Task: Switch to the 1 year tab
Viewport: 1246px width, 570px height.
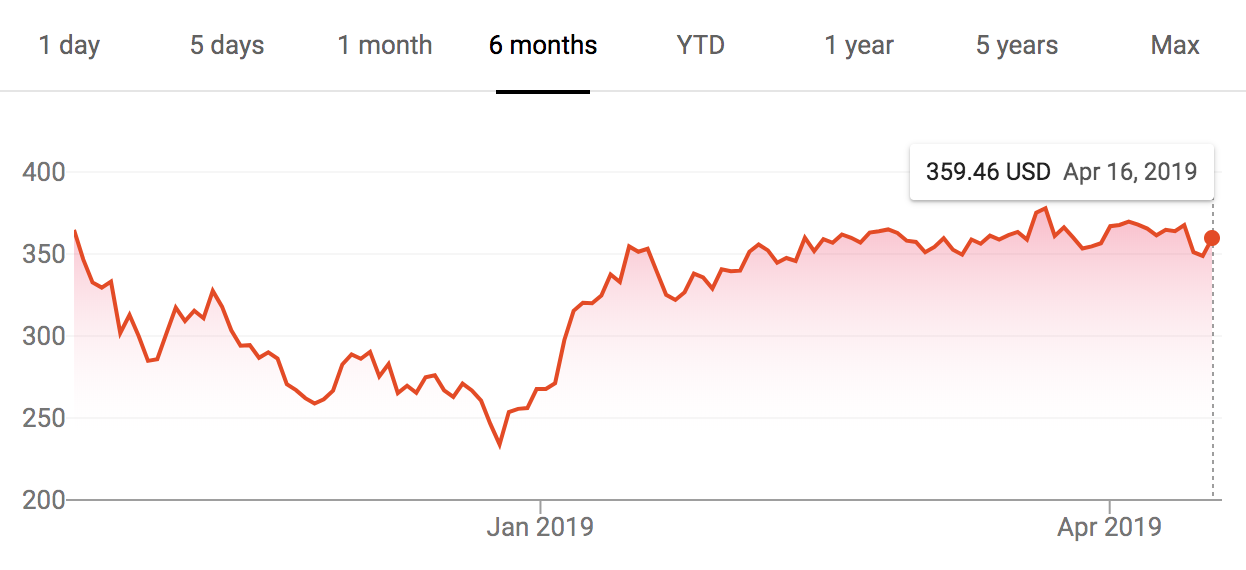Action: pyautogui.click(x=859, y=45)
